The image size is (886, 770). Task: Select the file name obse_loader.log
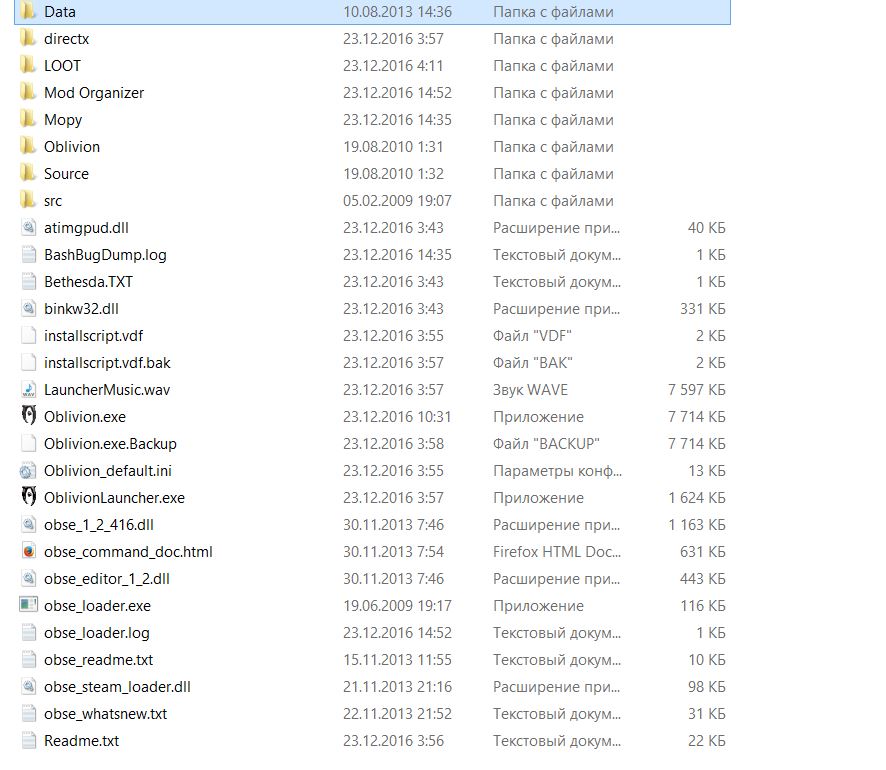click(x=97, y=633)
